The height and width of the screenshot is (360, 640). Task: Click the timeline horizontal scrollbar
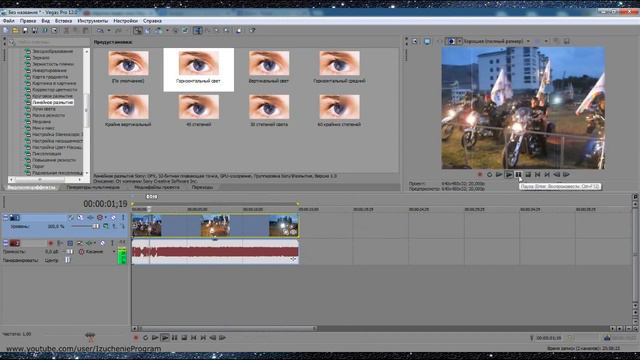pos(228,328)
